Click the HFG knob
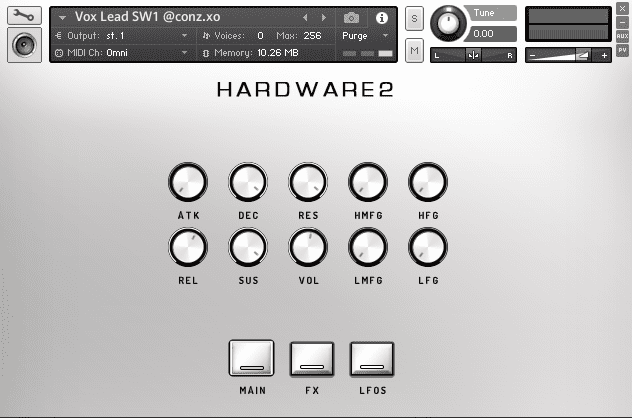This screenshot has height=418, width=632. pyautogui.click(x=428, y=182)
